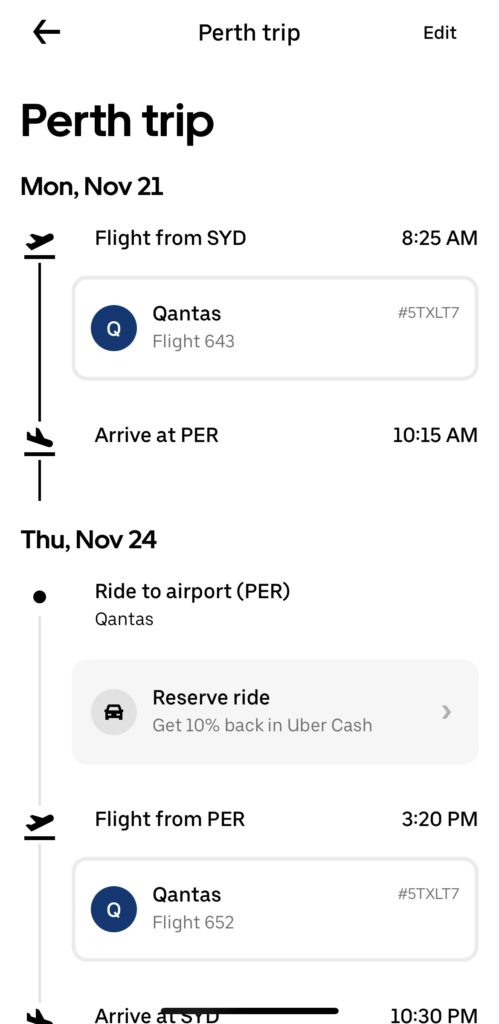Click the Perth trip header title
The height and width of the screenshot is (1024, 499).
click(249, 33)
